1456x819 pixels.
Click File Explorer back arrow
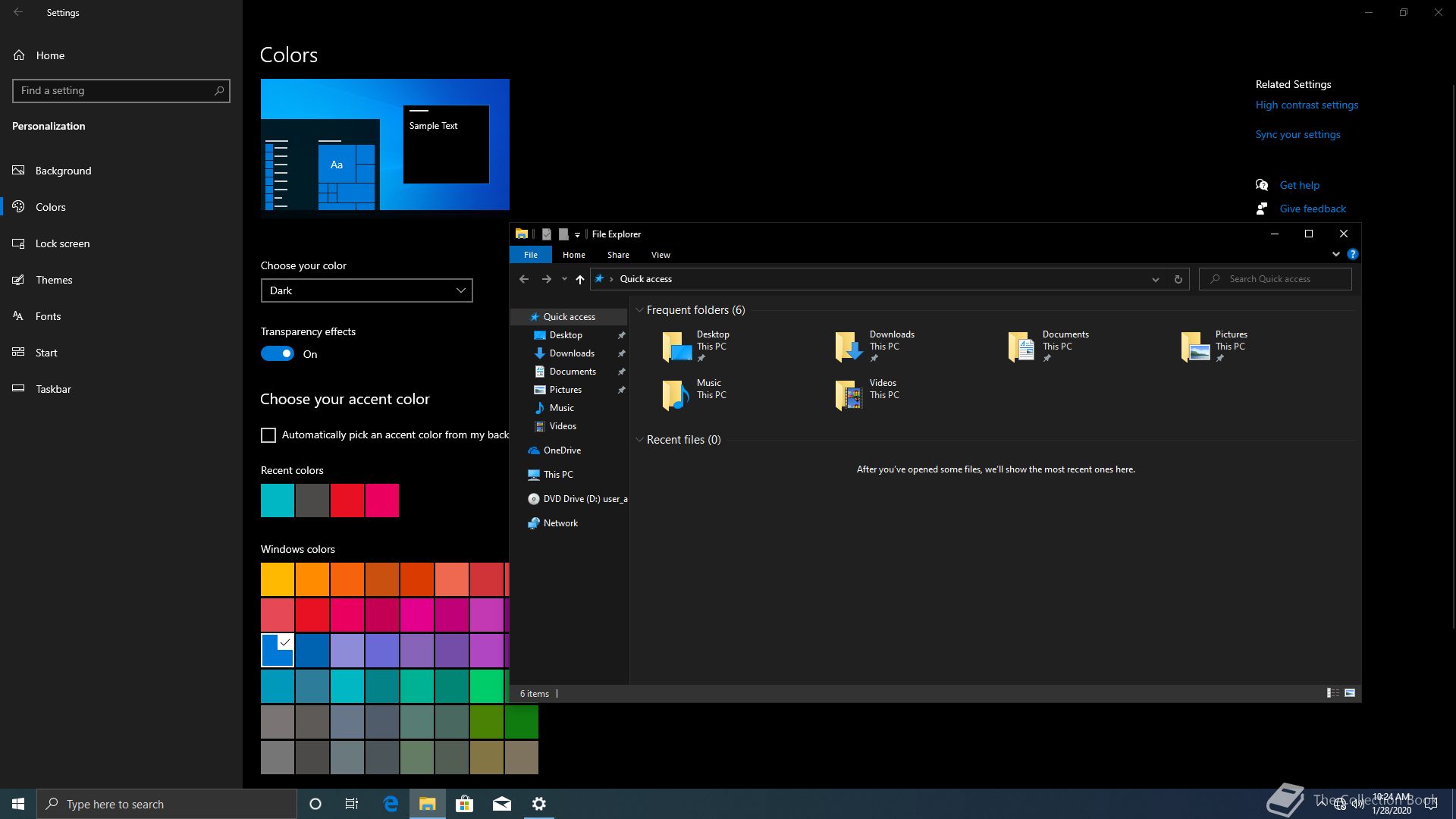(524, 279)
